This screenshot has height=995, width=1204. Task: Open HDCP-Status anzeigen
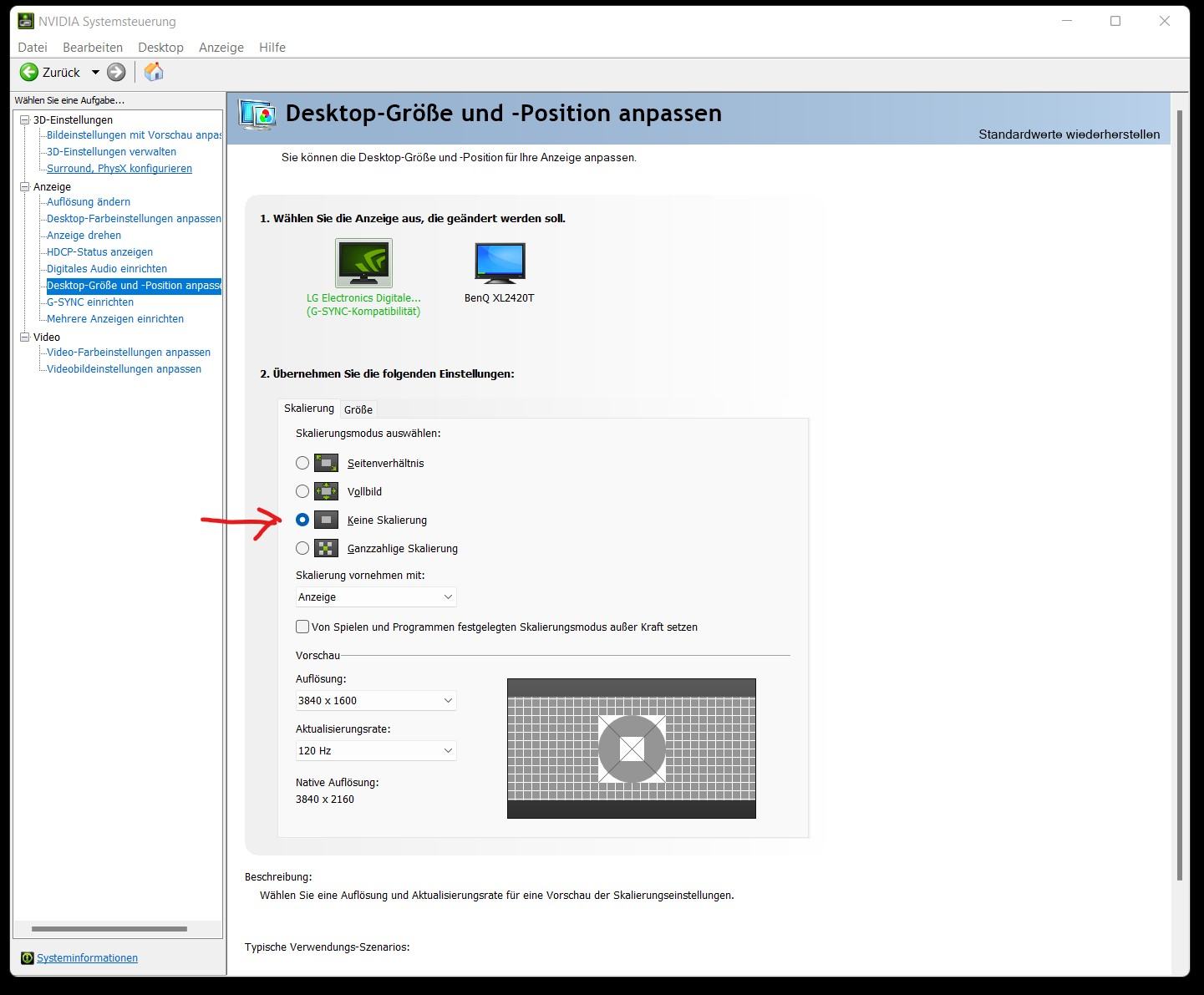click(99, 252)
